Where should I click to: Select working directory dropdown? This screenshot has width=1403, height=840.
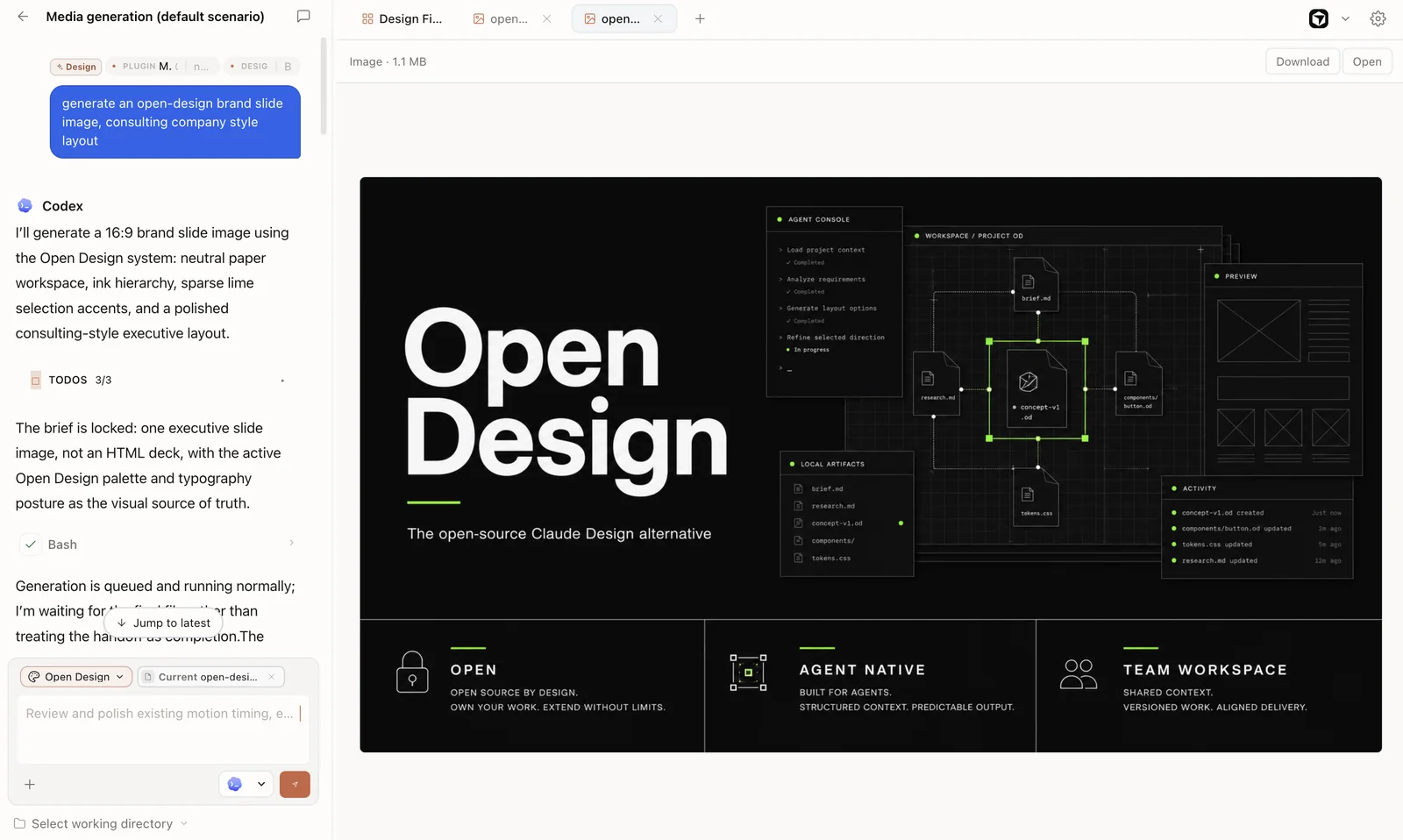point(101,823)
